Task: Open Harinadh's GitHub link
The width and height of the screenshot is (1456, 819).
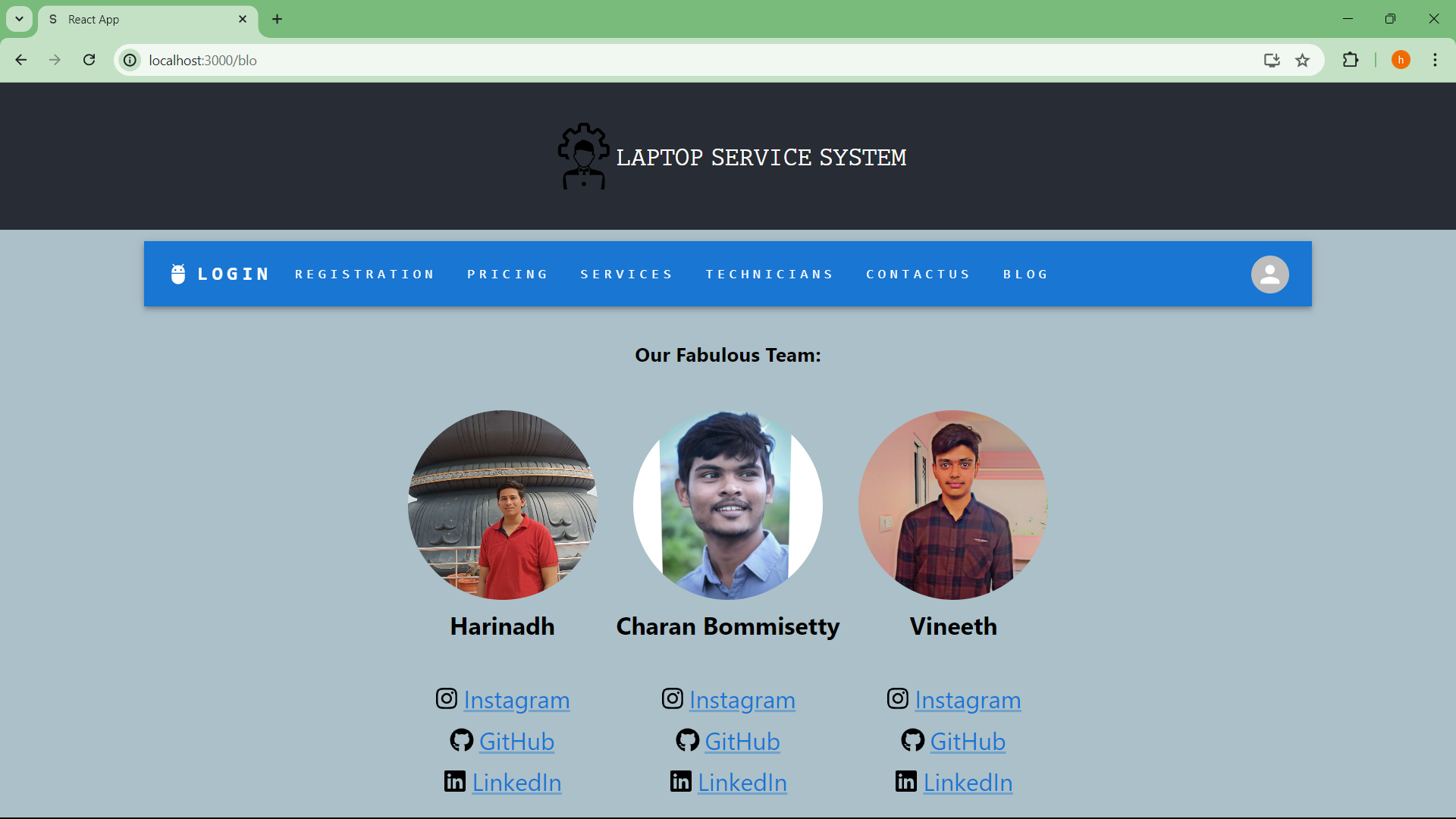Action: [x=516, y=741]
